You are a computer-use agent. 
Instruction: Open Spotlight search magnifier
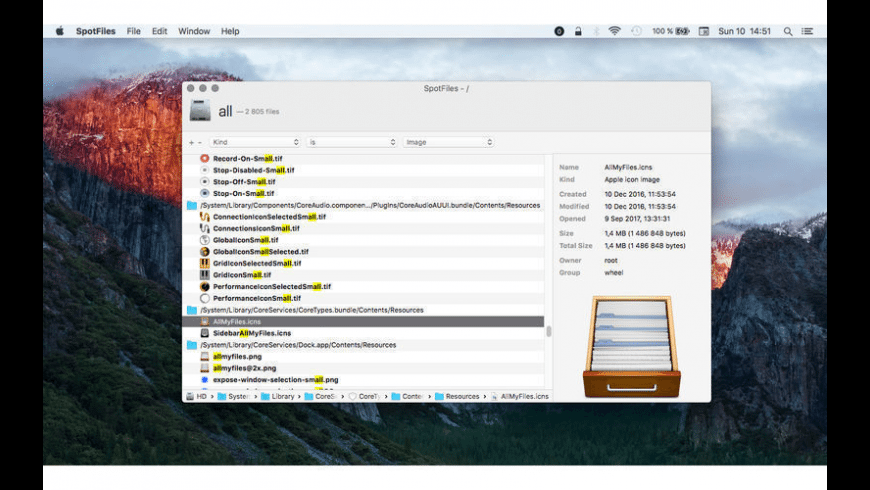[x=788, y=31]
